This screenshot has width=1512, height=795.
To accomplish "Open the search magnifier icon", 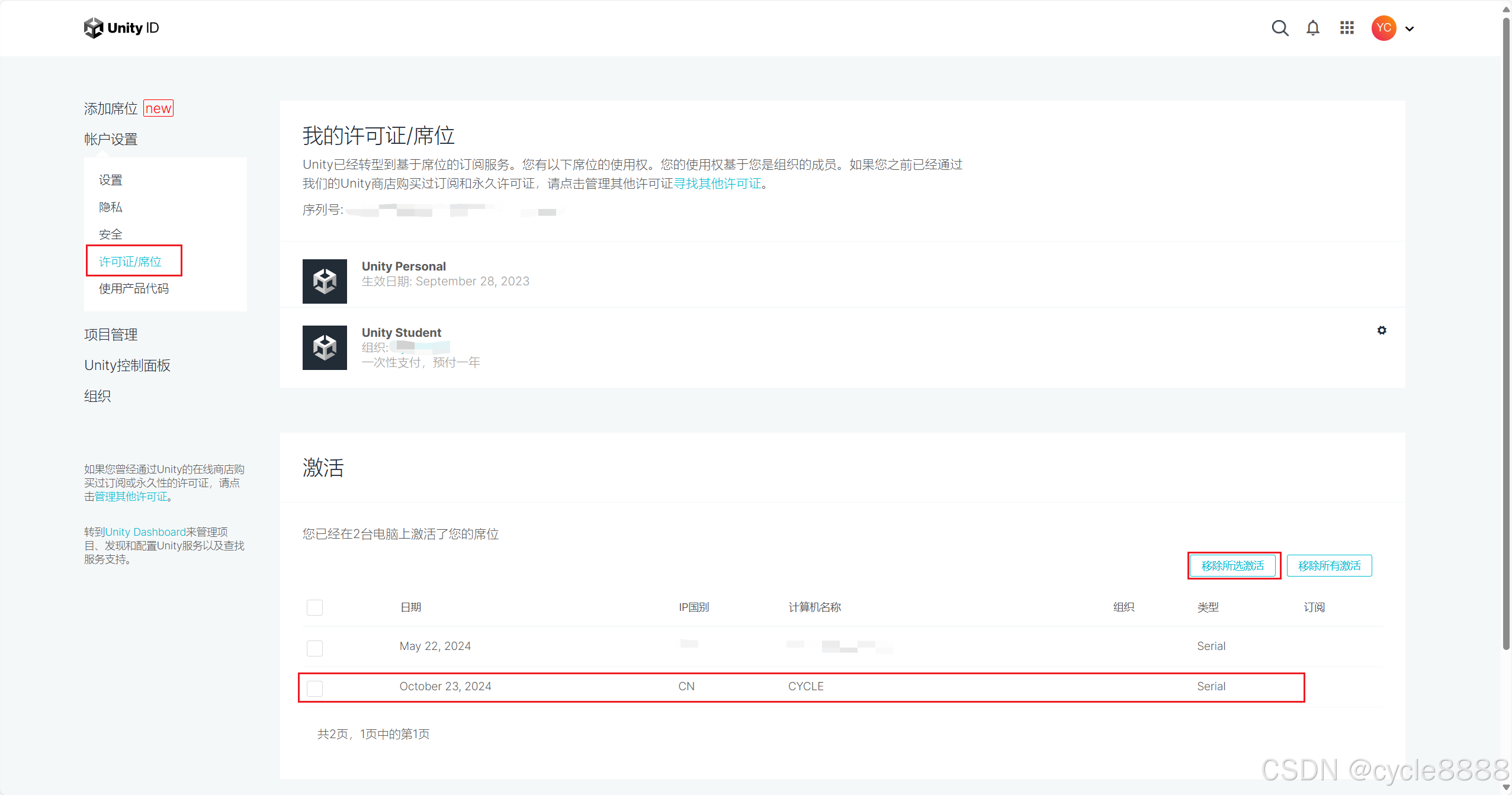I will click(x=1280, y=28).
